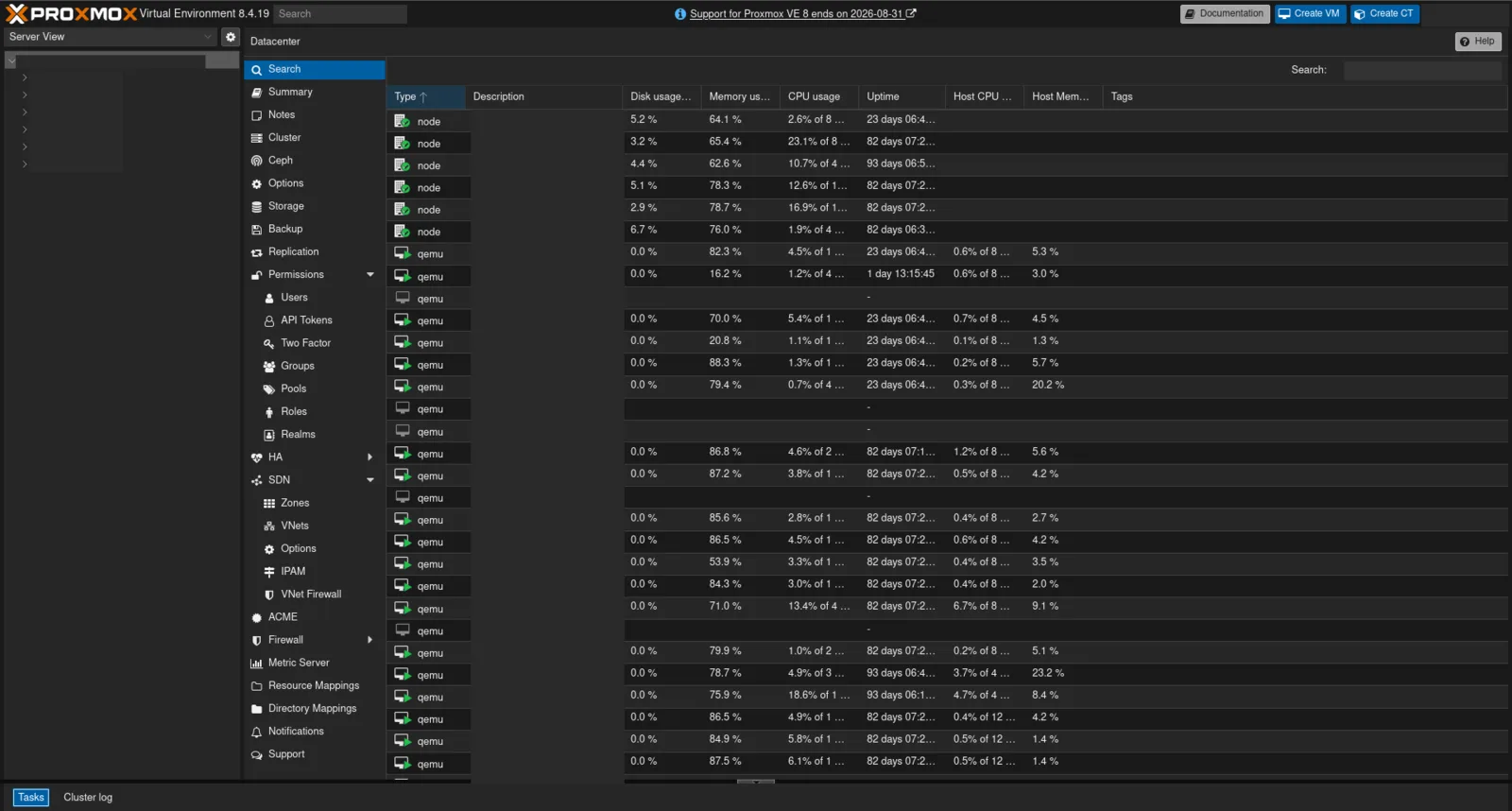Switch to the Cluster log tab
1512x811 pixels.
pyautogui.click(x=88, y=798)
